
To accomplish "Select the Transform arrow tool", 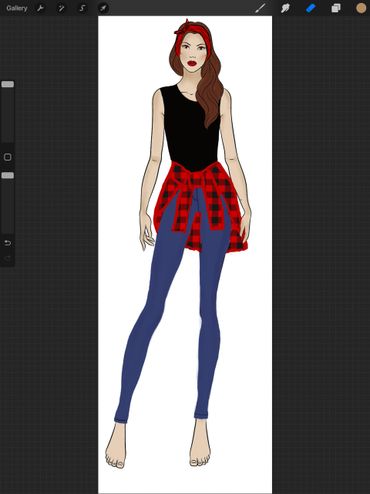I will click(103, 8).
